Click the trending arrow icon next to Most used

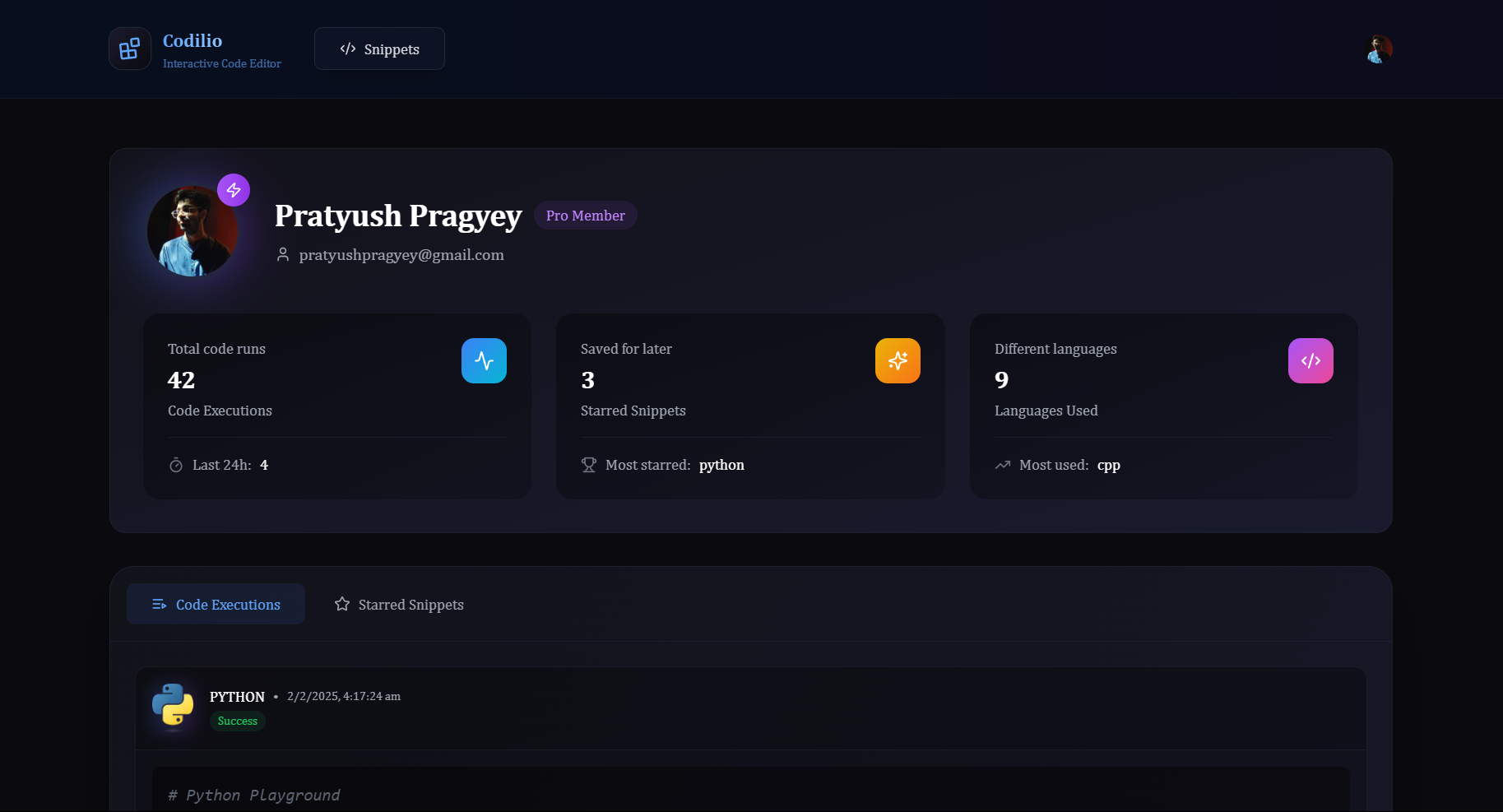tap(1002, 465)
